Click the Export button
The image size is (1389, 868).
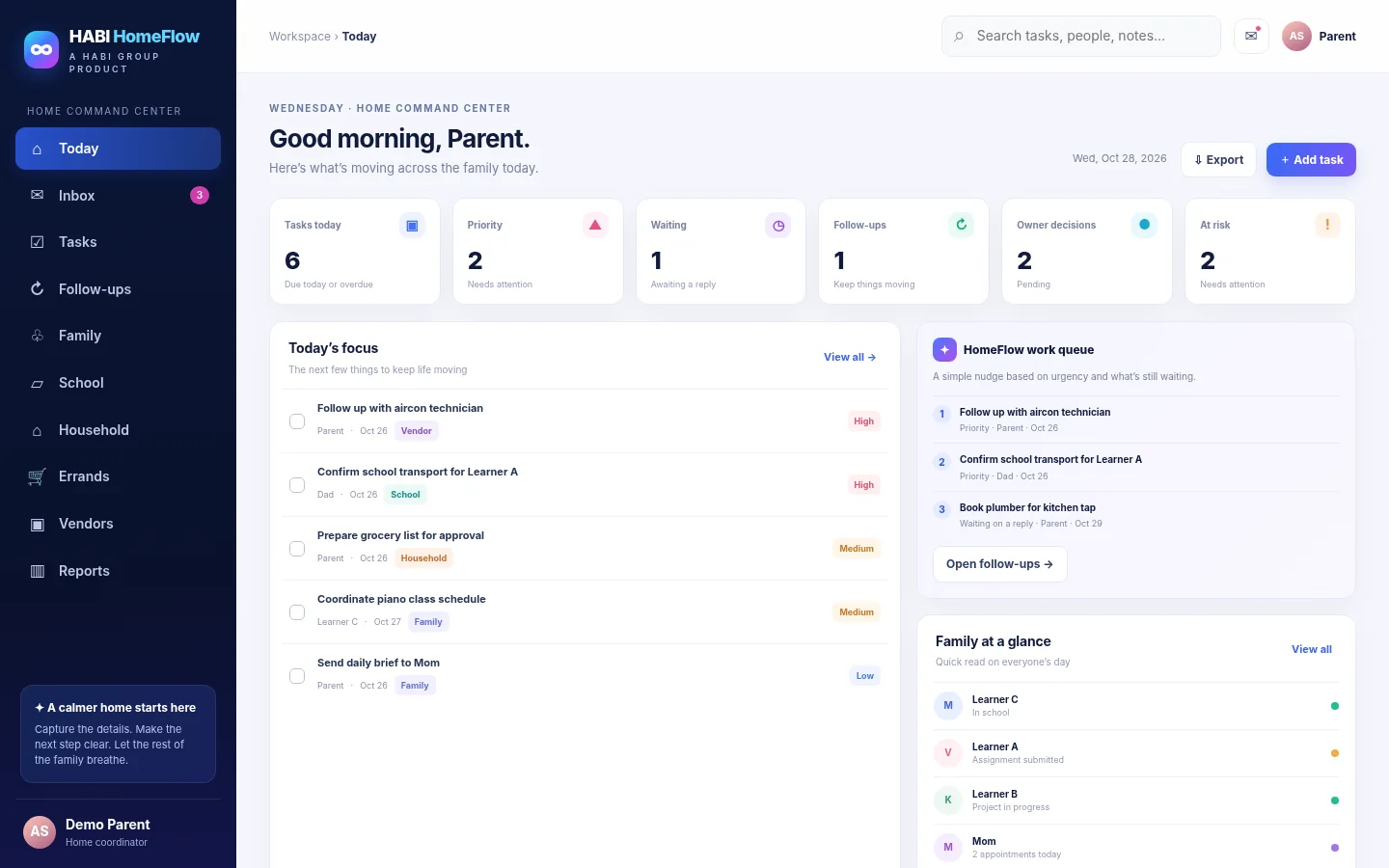[x=1218, y=160]
